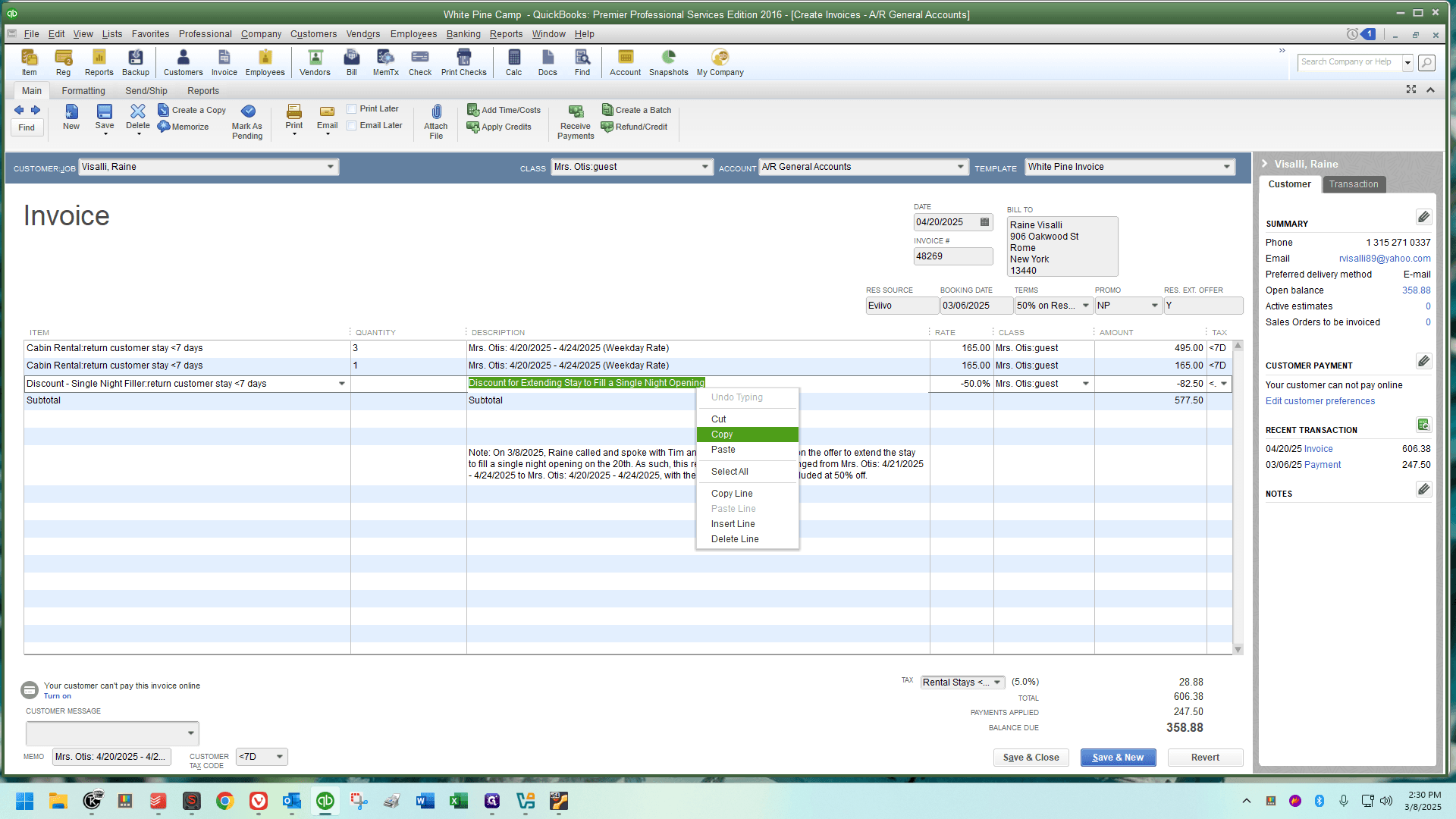
Task: Choose Copy from the context menu
Action: tap(747, 435)
